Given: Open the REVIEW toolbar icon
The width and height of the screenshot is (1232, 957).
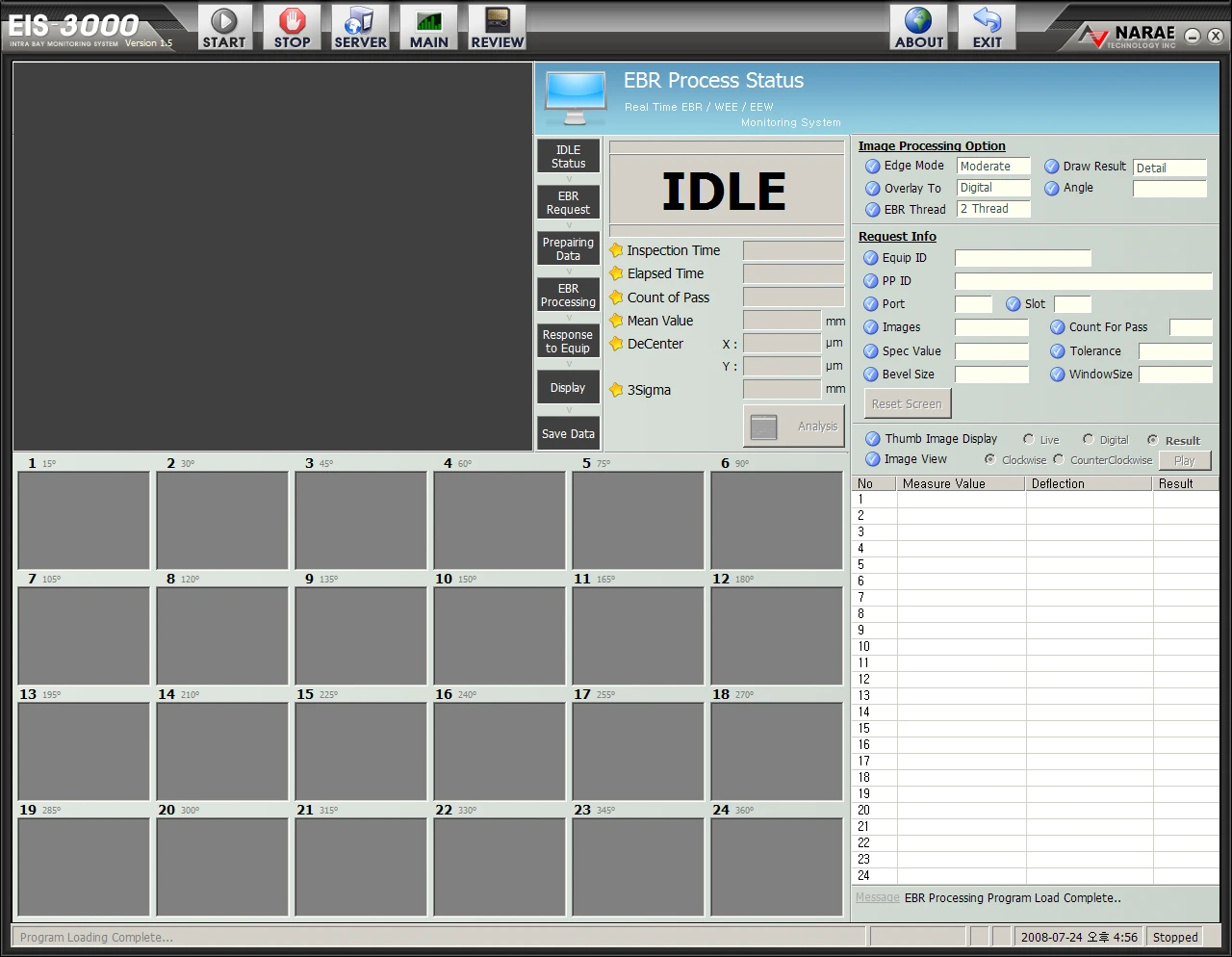Looking at the screenshot, I should pos(497,27).
